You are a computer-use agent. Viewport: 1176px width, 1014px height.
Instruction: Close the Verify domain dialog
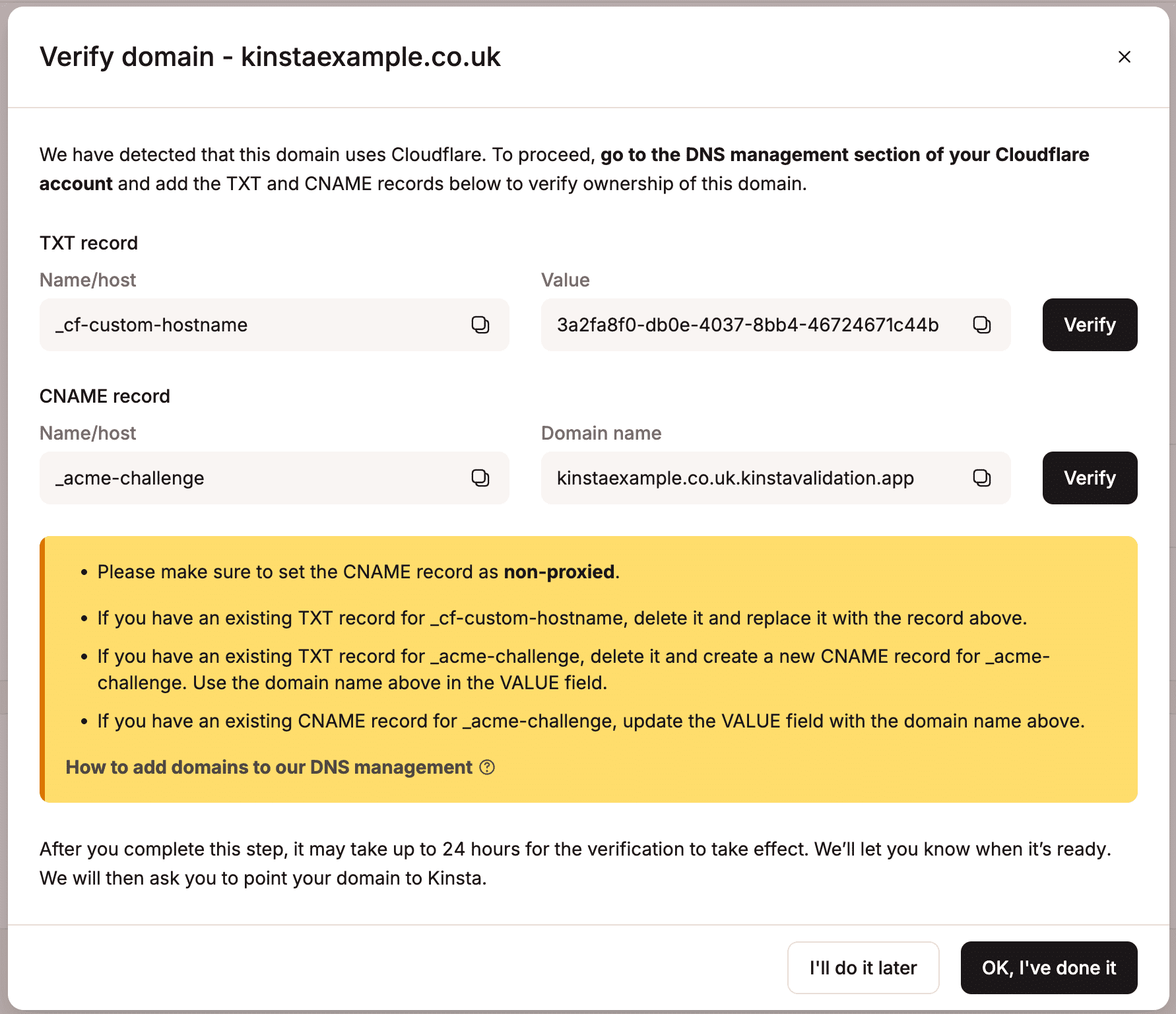pos(1124,57)
